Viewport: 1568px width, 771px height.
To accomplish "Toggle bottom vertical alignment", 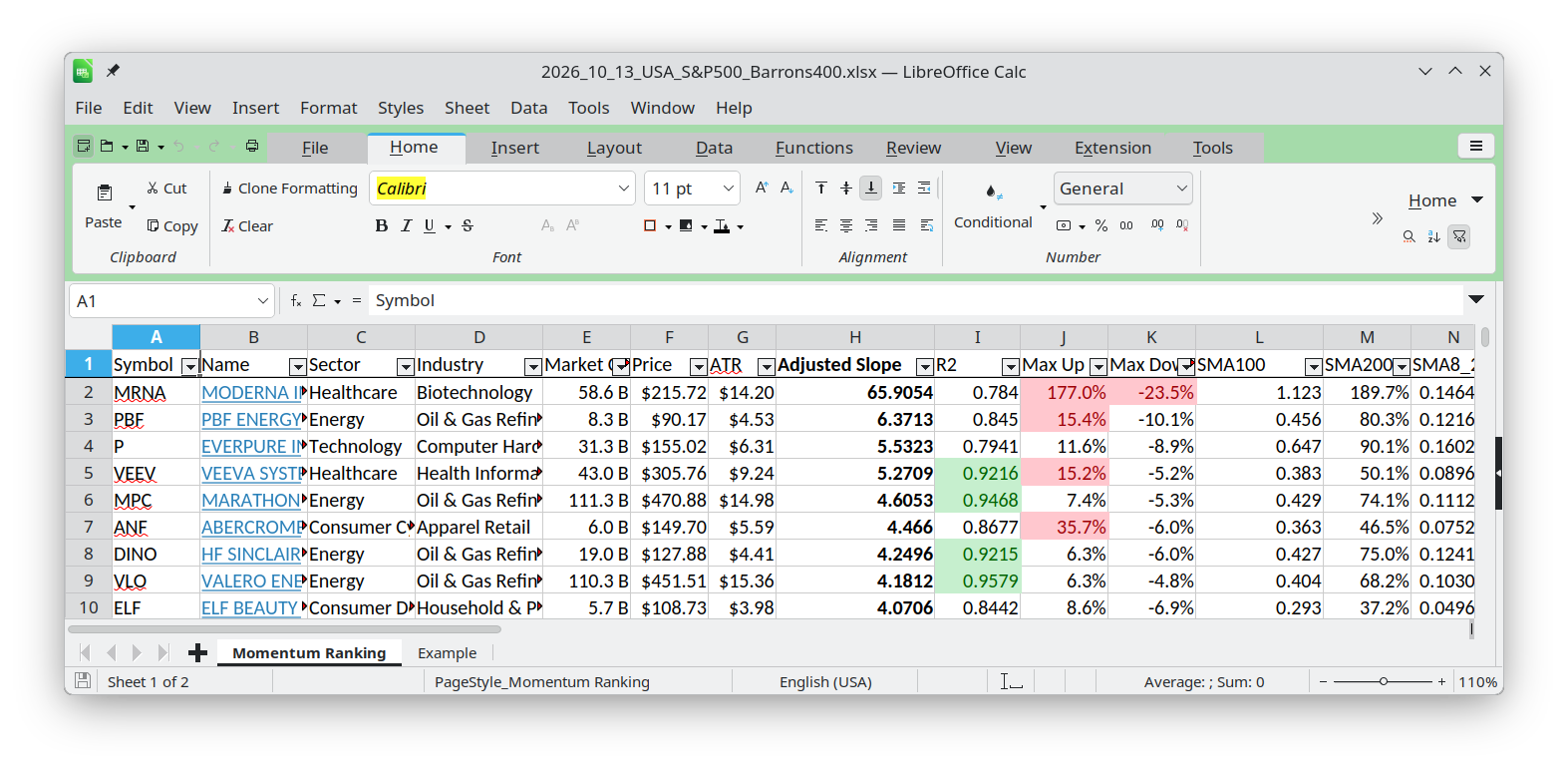I will click(871, 188).
